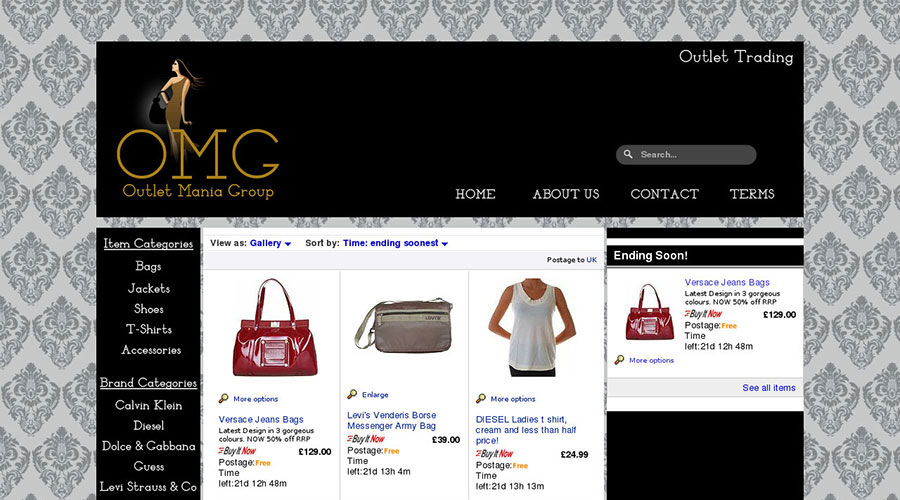Click Buy It Now icon for DIESEL shirt
The image size is (900, 500).
click(x=494, y=454)
